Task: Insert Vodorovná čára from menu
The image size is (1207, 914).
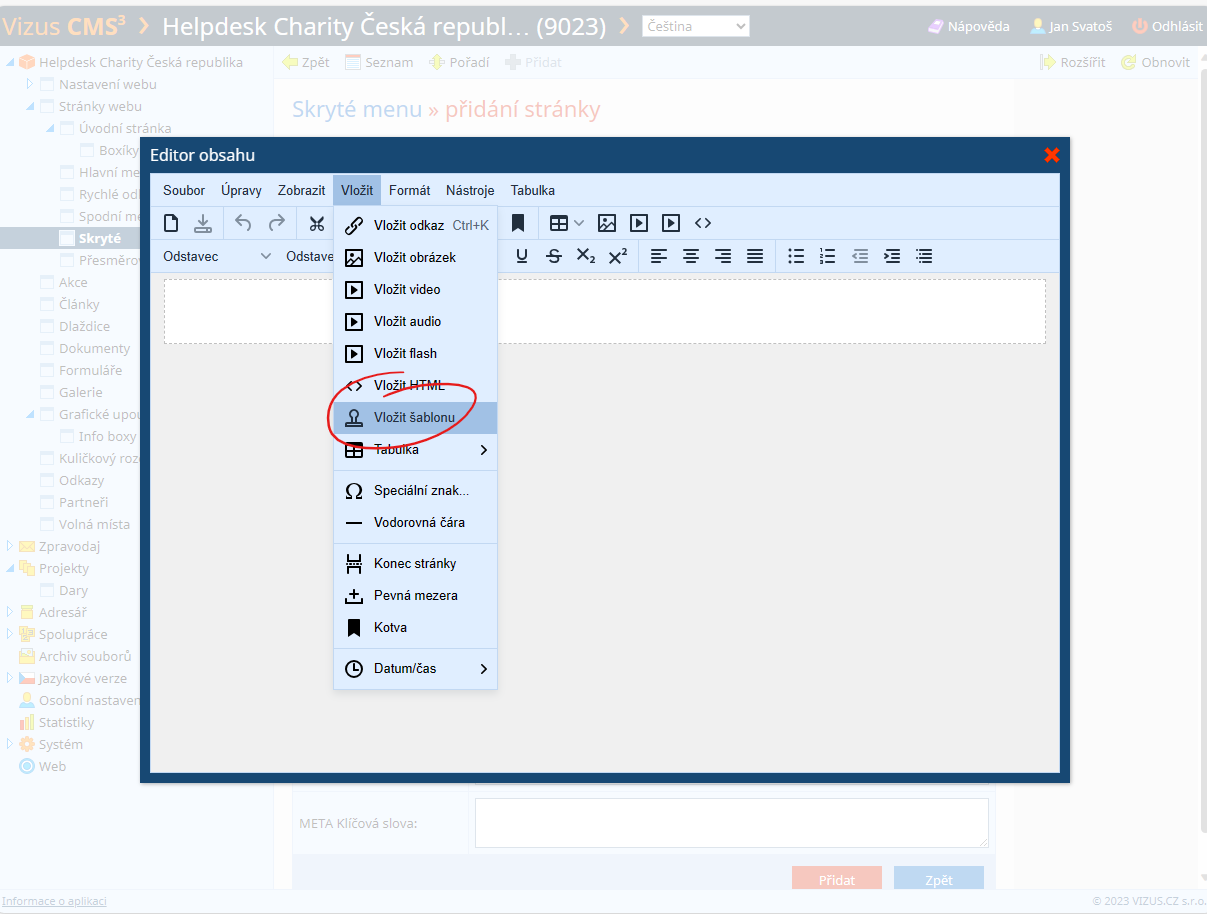Action: coord(415,523)
